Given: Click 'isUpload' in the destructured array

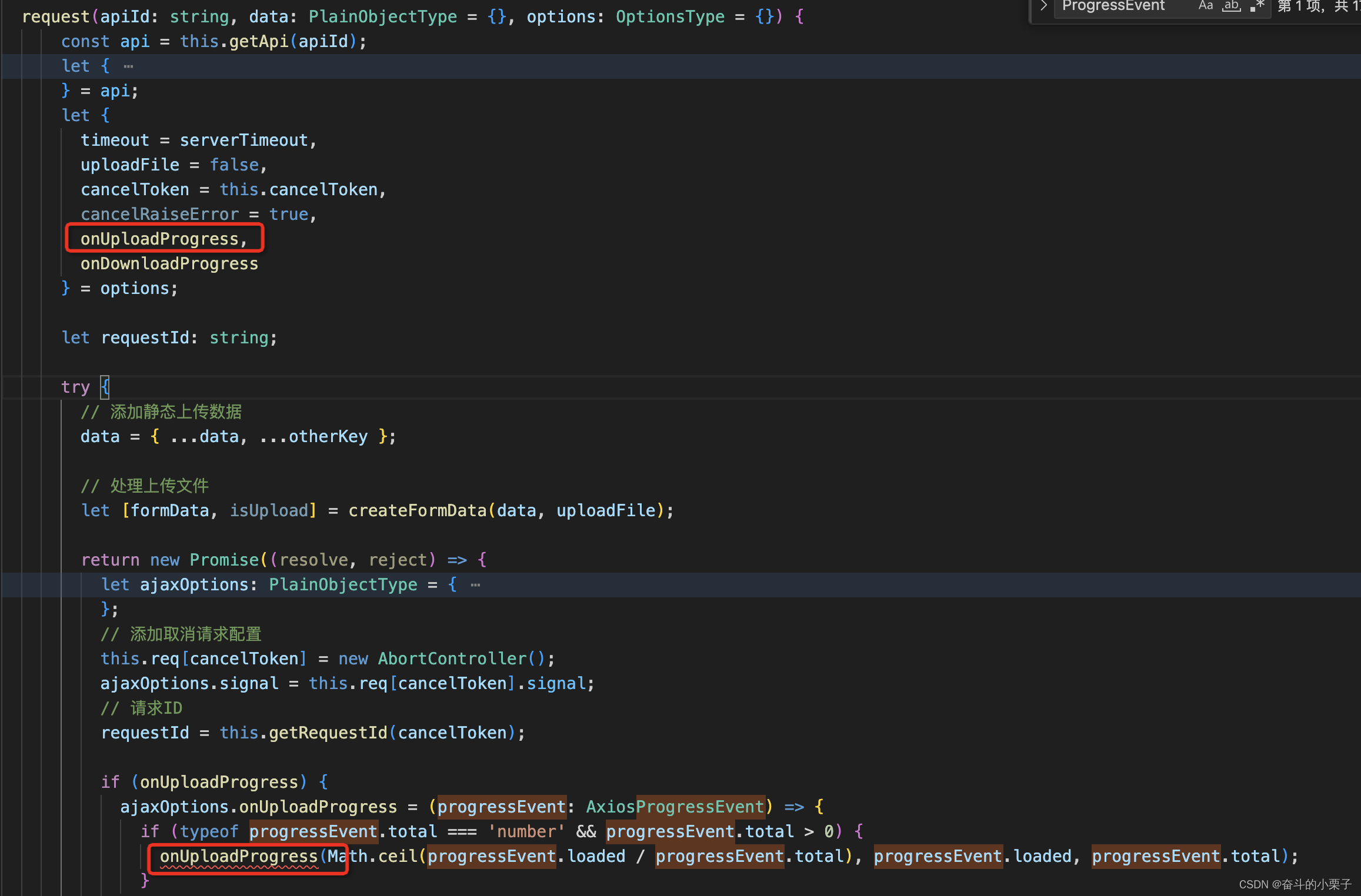Looking at the screenshot, I should point(269,511).
